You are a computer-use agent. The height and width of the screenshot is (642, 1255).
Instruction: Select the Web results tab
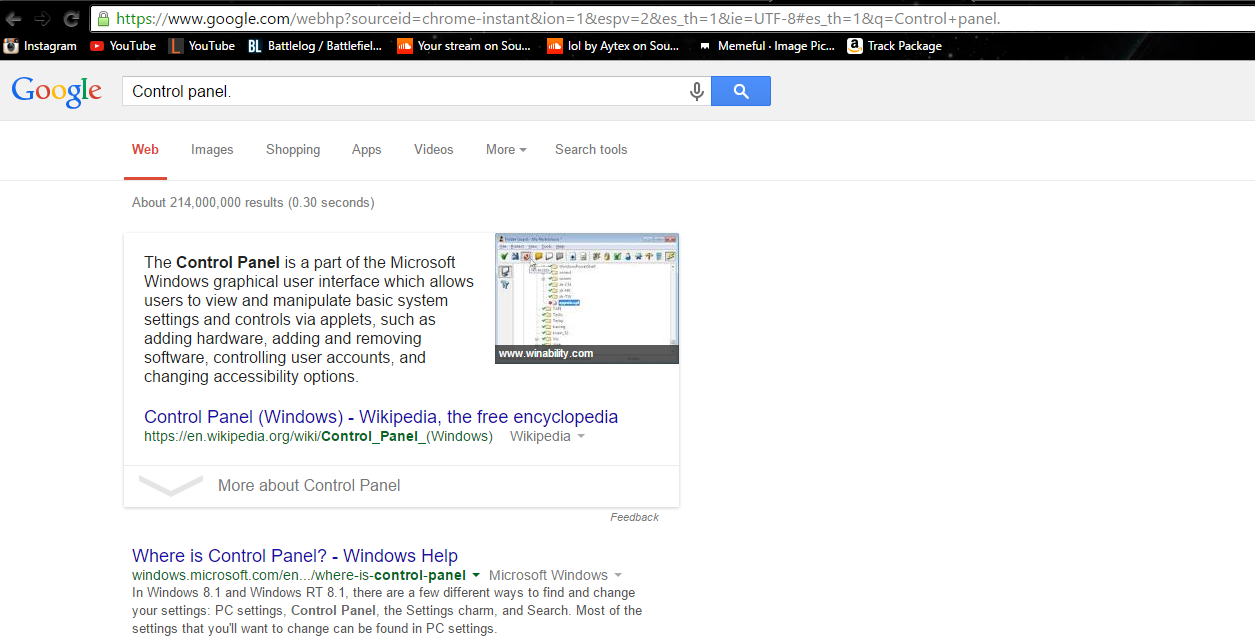145,150
